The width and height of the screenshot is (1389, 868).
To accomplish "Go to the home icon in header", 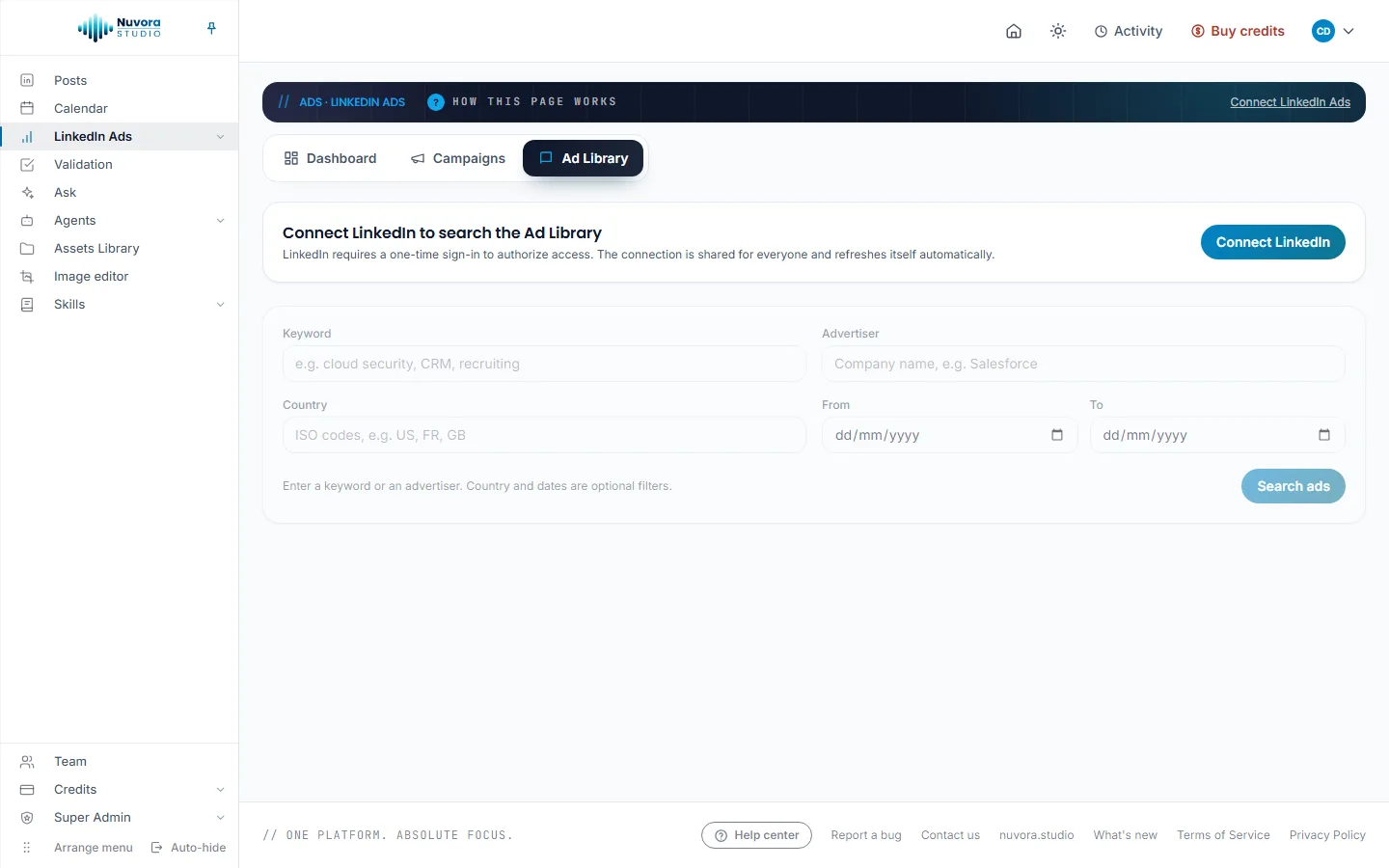I will tap(1014, 31).
